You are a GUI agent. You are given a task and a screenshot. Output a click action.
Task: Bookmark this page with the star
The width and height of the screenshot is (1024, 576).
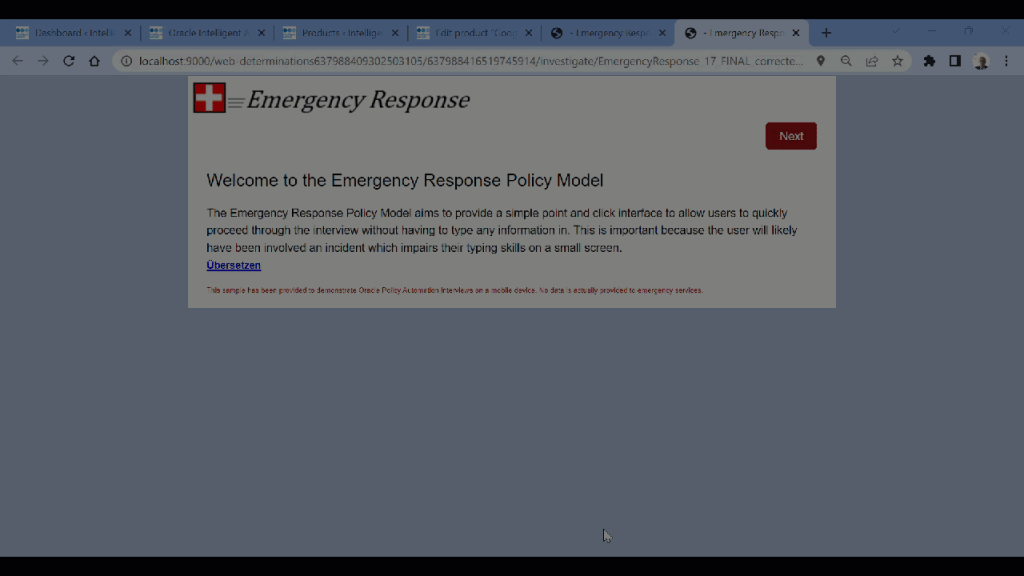tap(897, 61)
